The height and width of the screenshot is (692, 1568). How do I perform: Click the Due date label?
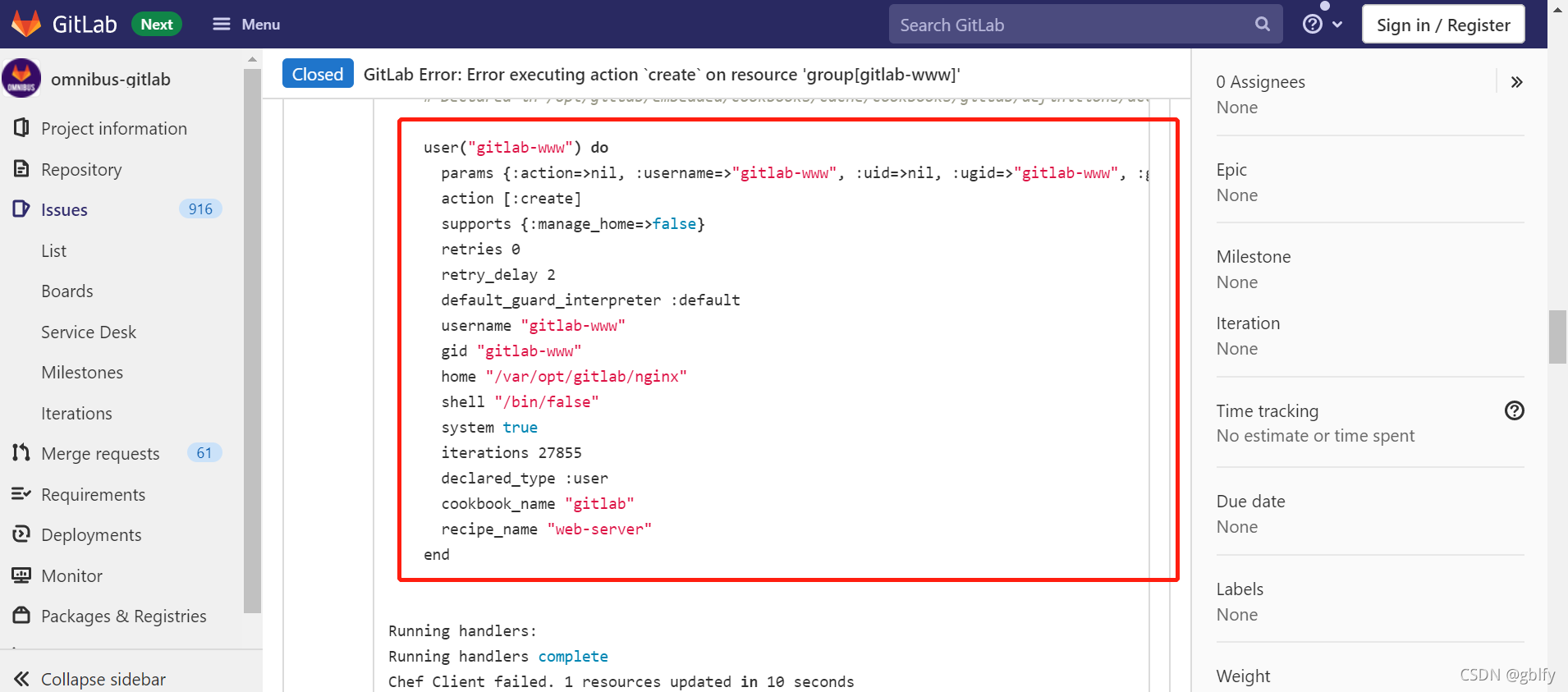point(1250,502)
